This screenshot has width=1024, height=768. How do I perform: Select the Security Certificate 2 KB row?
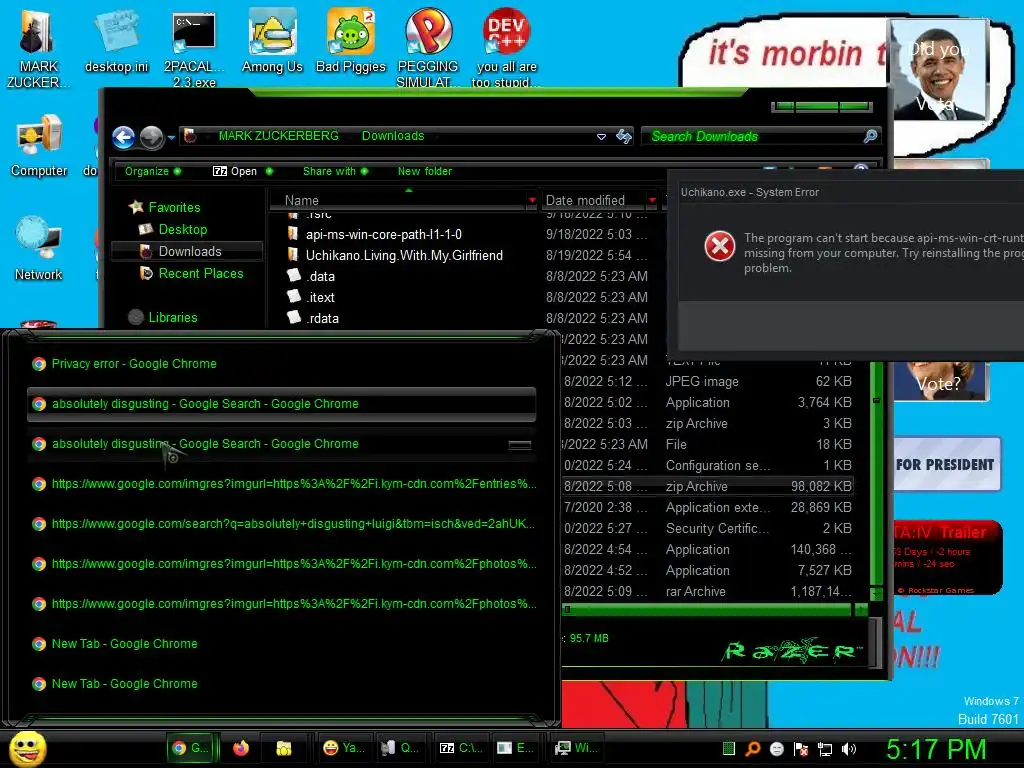pyautogui.click(x=708, y=528)
